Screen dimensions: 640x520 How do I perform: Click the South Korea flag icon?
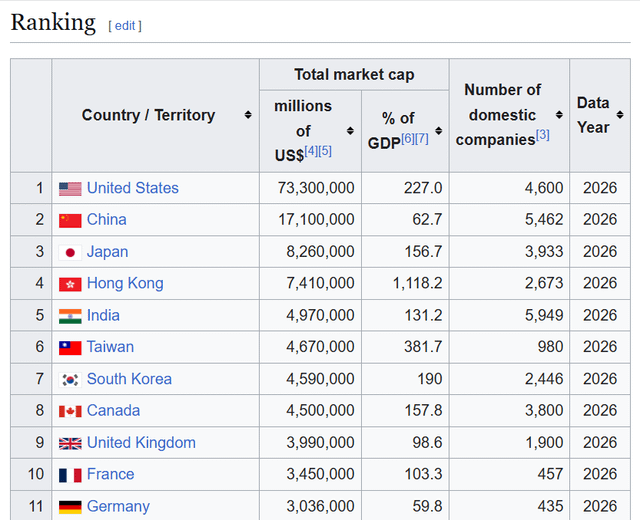coord(70,380)
